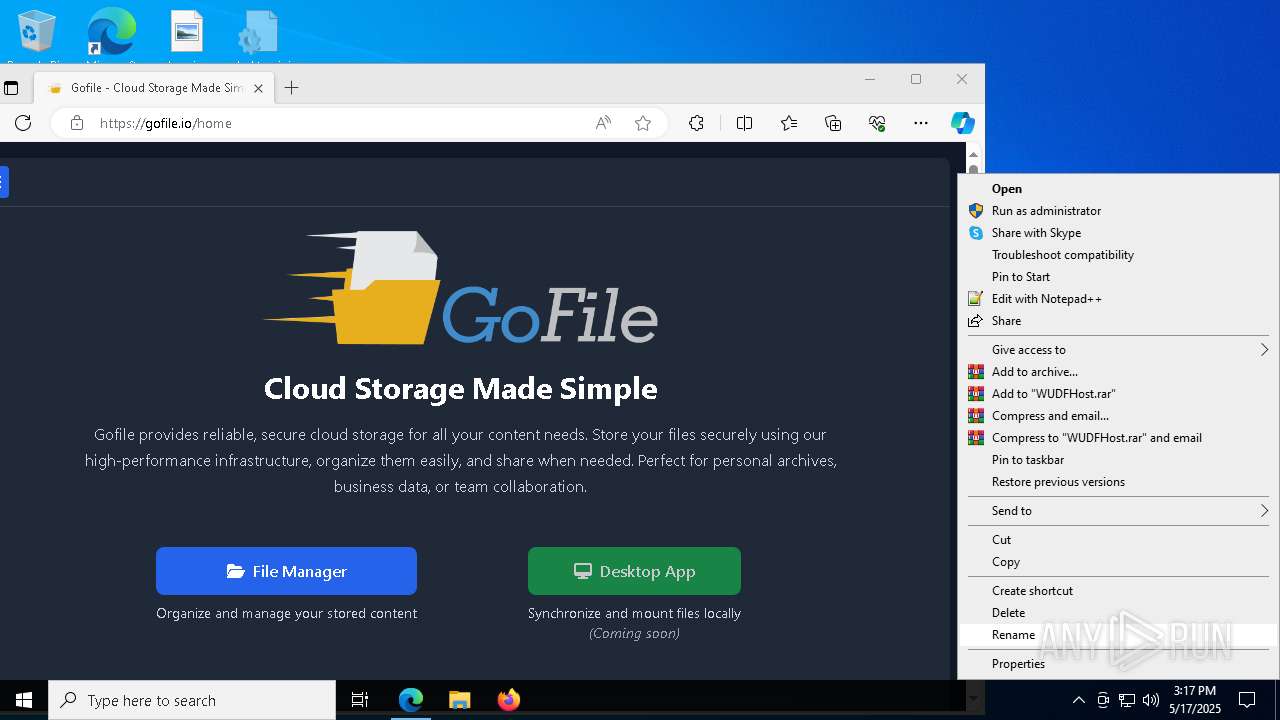Choose Create shortcut
Image resolution: width=1280 pixels, height=720 pixels.
(x=1118, y=591)
